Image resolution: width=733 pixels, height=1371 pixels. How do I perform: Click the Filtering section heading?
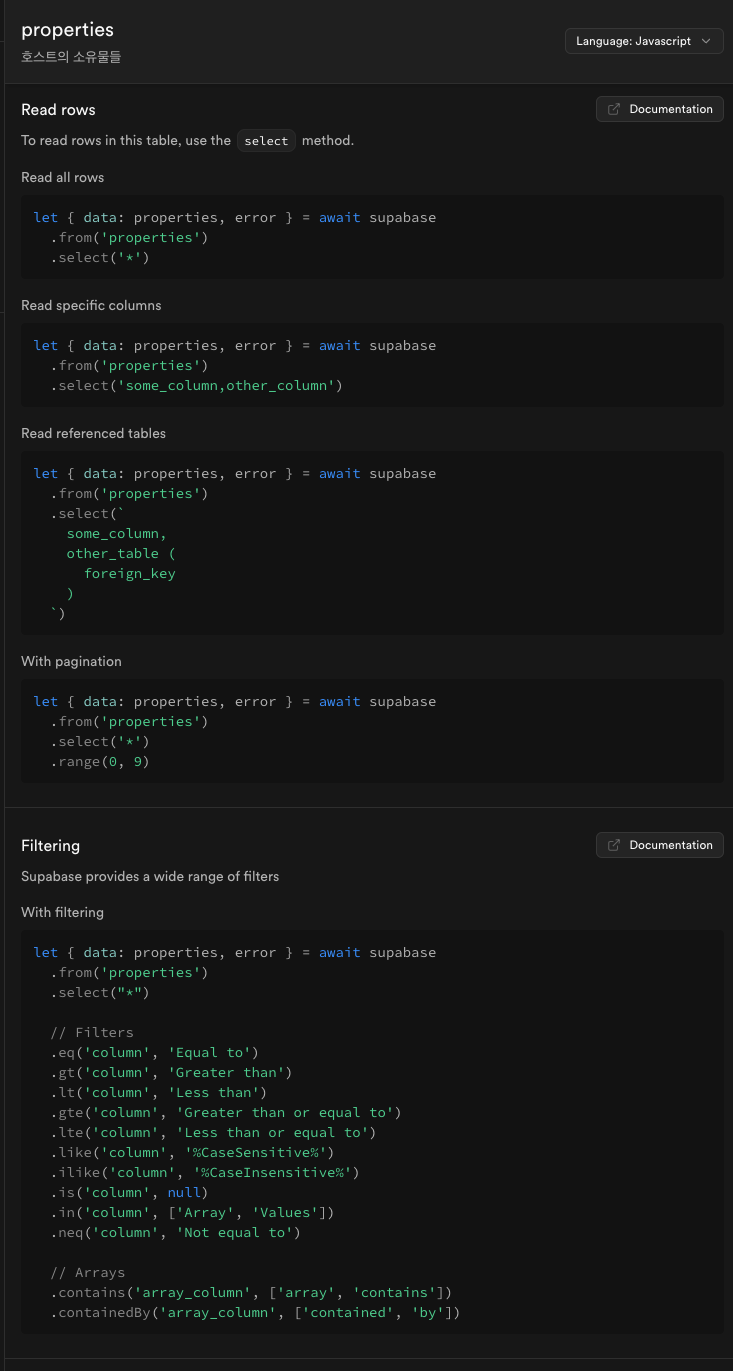[51, 845]
